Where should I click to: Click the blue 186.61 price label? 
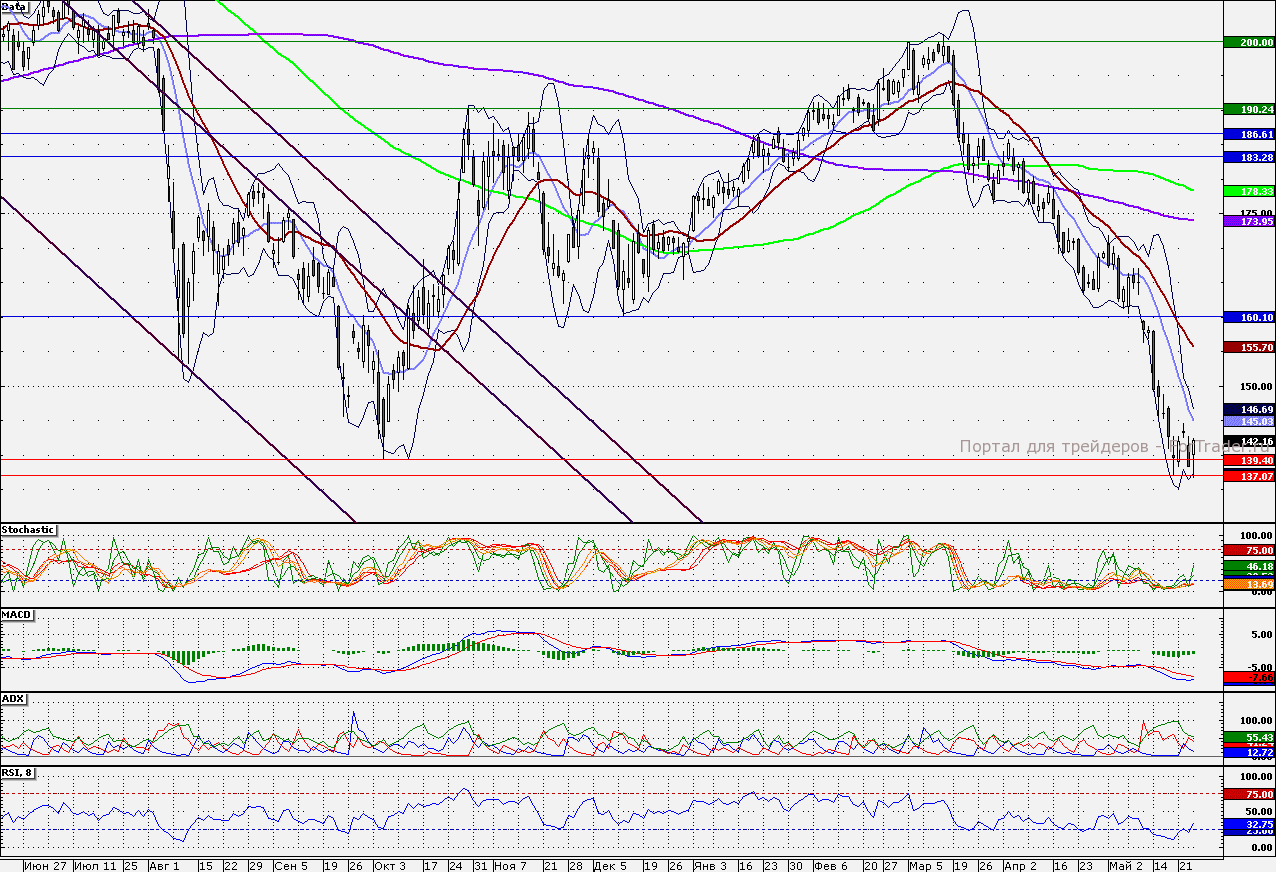(1249, 134)
